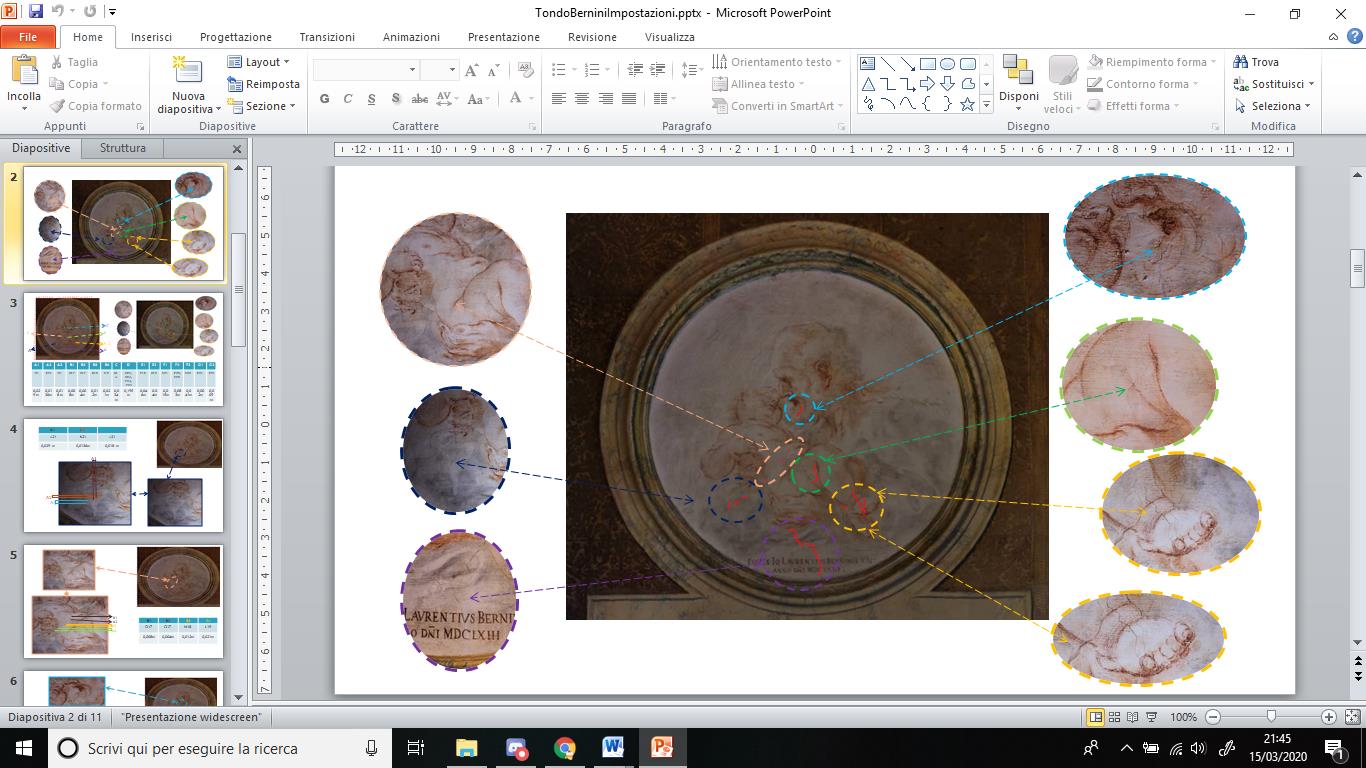Open Windows Task View
Image resolution: width=1366 pixels, height=768 pixels.
pos(417,747)
